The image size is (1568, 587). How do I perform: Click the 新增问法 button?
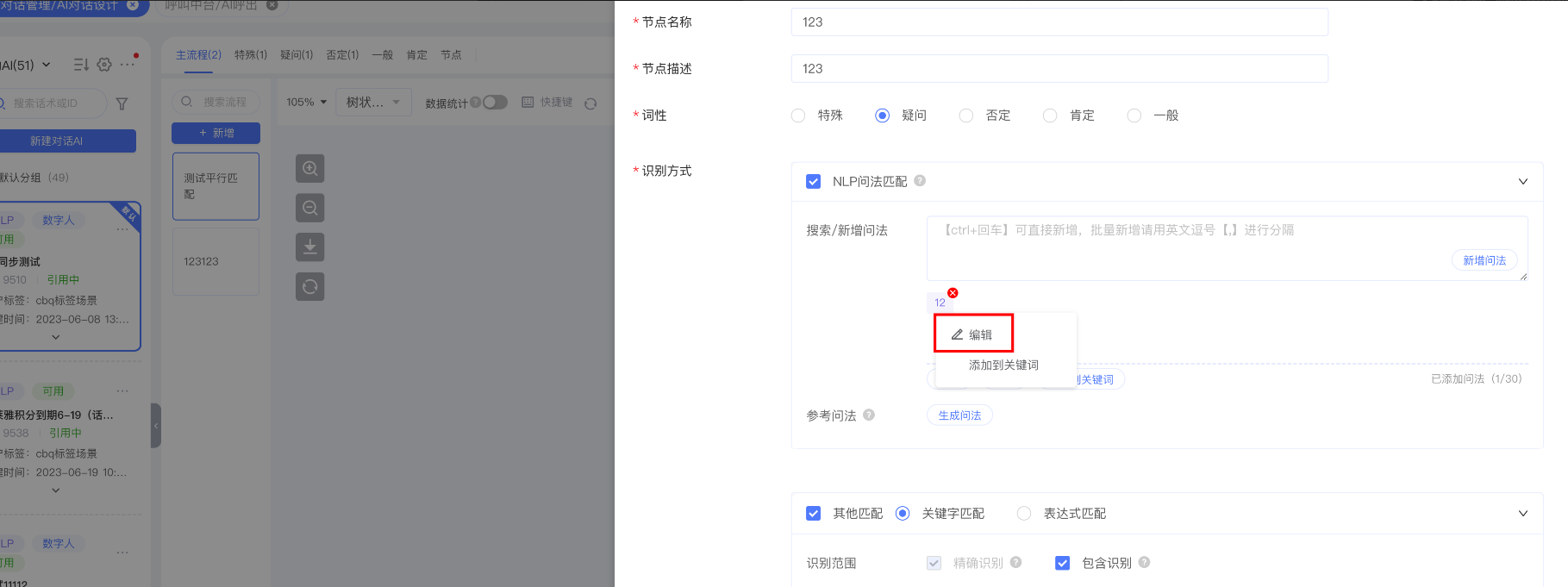(1484, 260)
